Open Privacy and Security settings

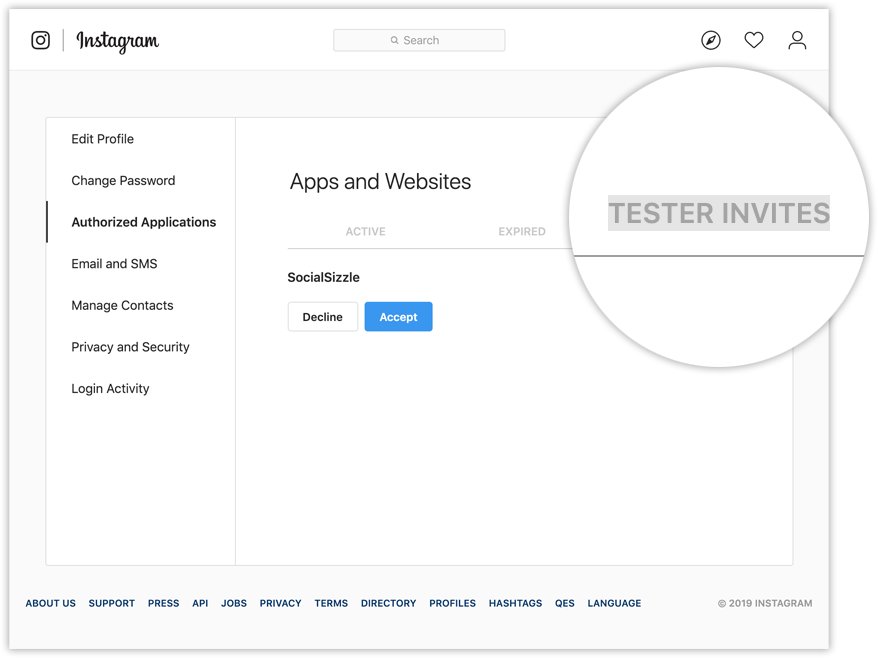coord(130,347)
